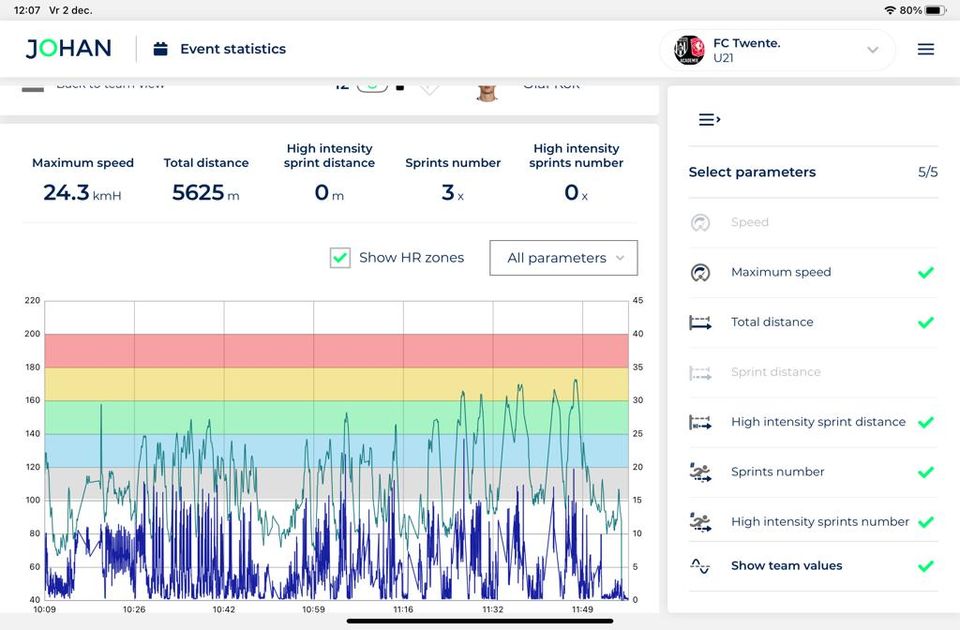Click the JOHAN logo

tap(66, 48)
